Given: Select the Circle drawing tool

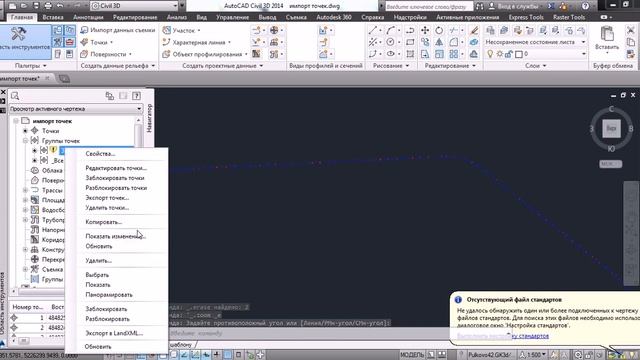Looking at the screenshot, I should 390,42.
